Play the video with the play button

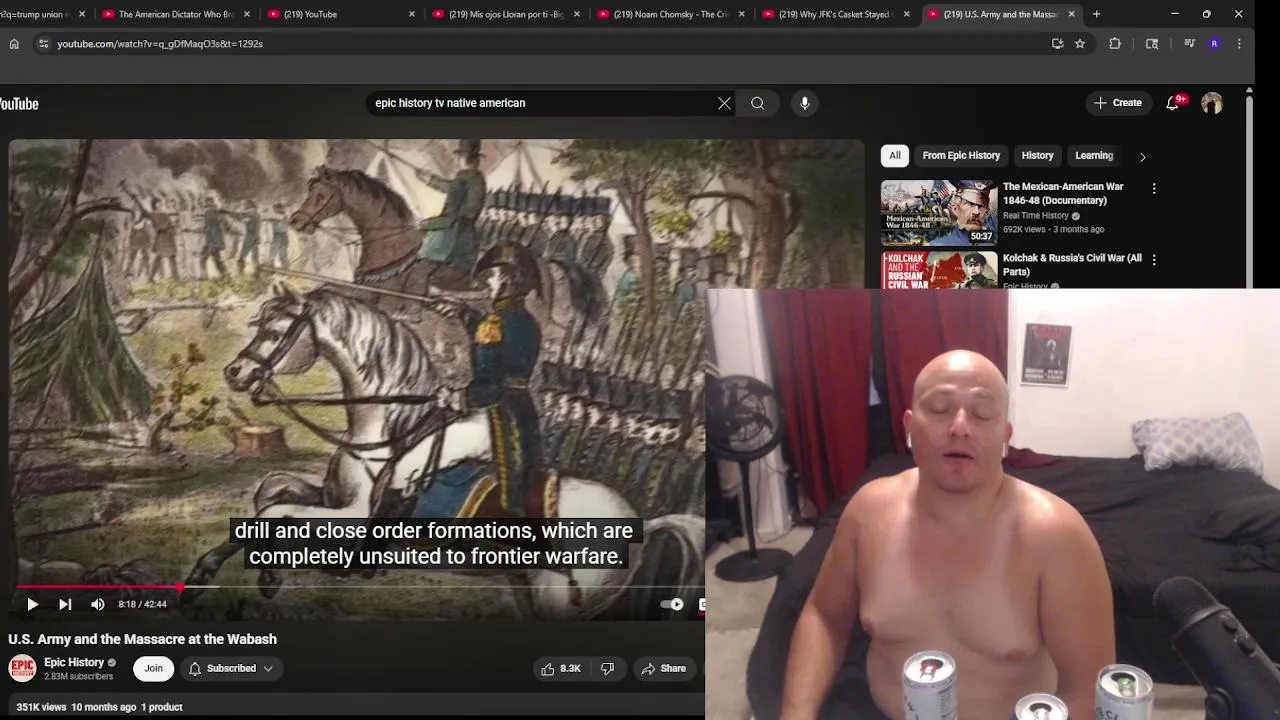pos(32,604)
